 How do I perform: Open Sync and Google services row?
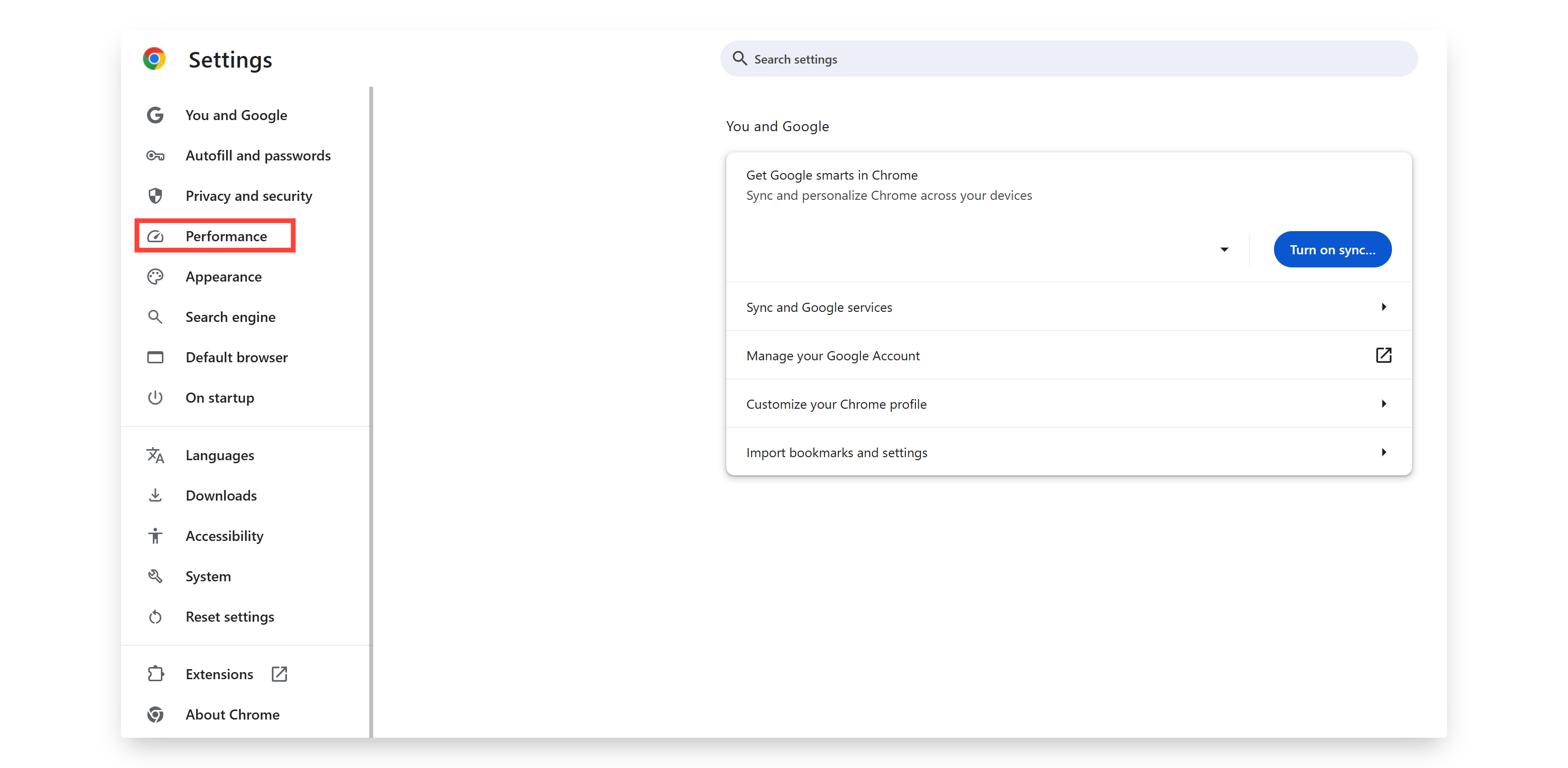pyautogui.click(x=1068, y=307)
